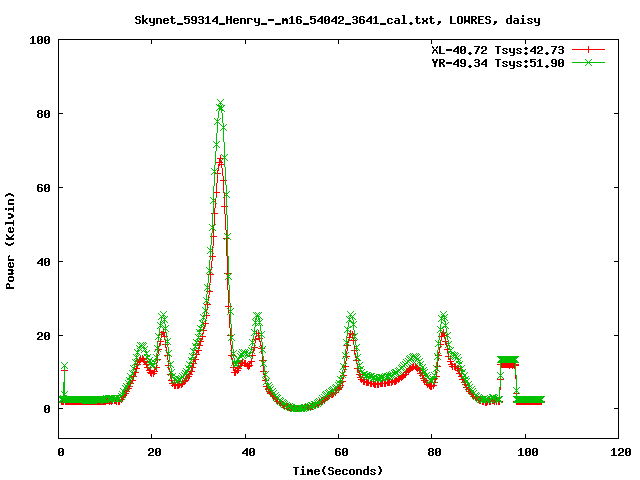
Task: Select the XL-40.72 Tsys:42.73 legend entry
Action: point(498,50)
